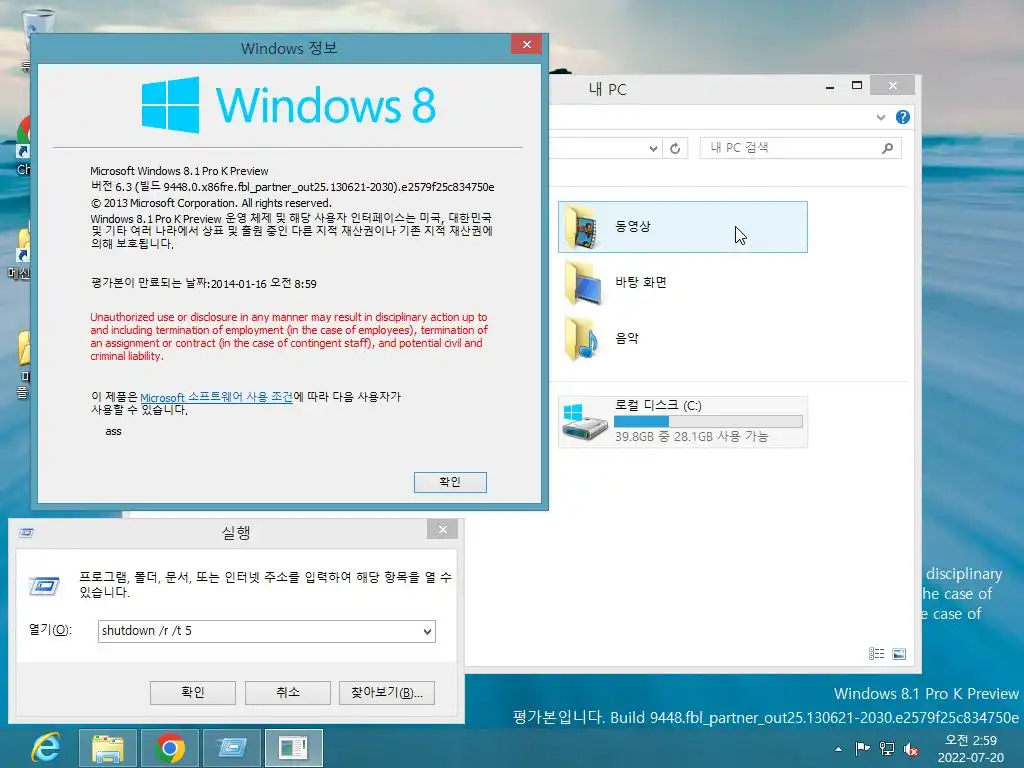
Task: Click 취소 in the 실행 dialog
Action: point(287,692)
